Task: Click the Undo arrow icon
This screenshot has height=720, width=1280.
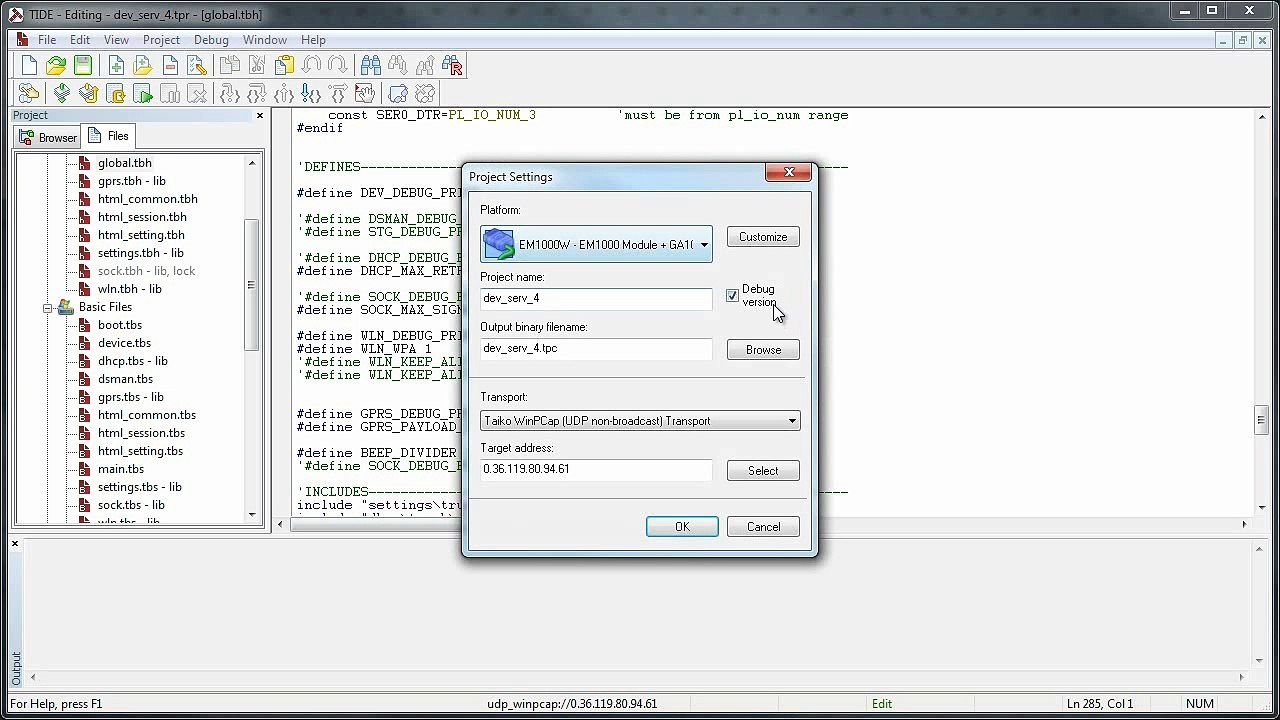Action: coord(311,66)
